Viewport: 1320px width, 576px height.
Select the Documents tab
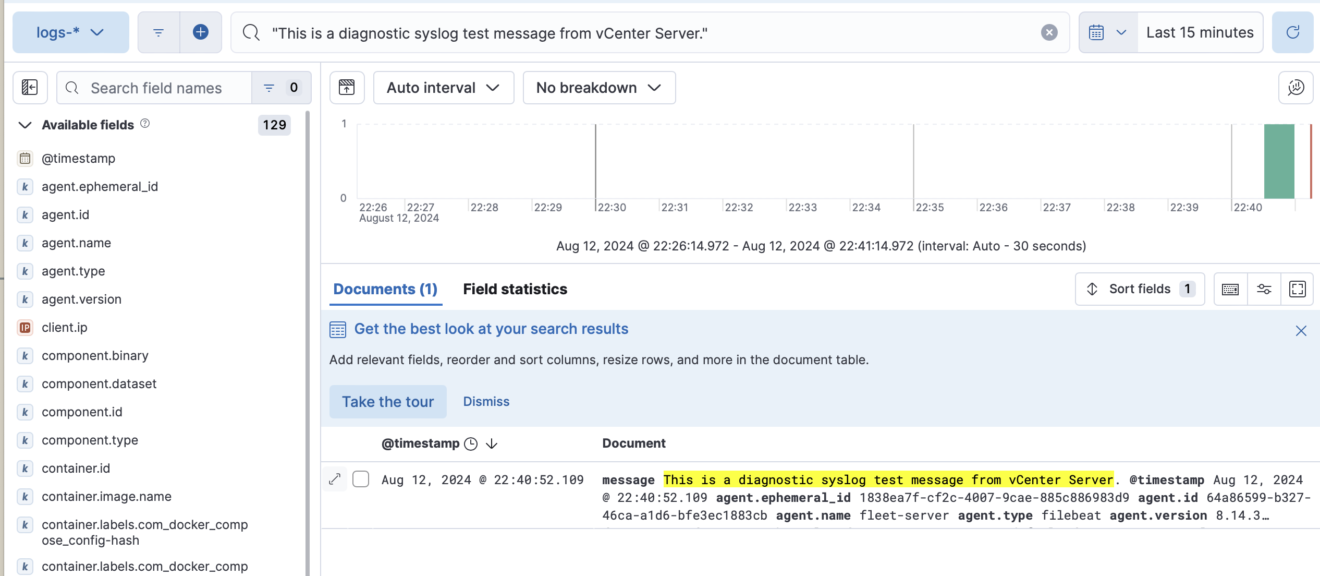(385, 289)
